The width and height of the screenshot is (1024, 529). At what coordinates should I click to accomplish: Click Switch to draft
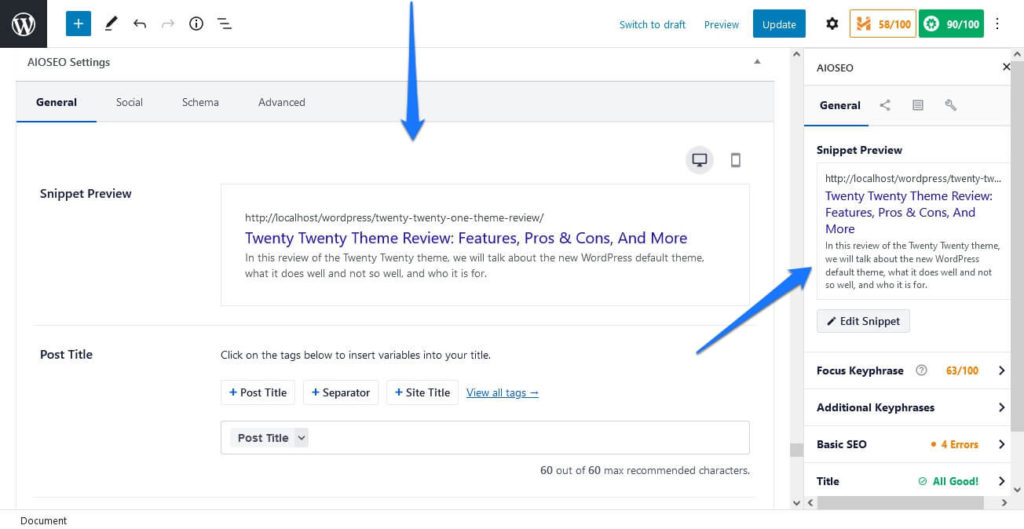pos(652,25)
